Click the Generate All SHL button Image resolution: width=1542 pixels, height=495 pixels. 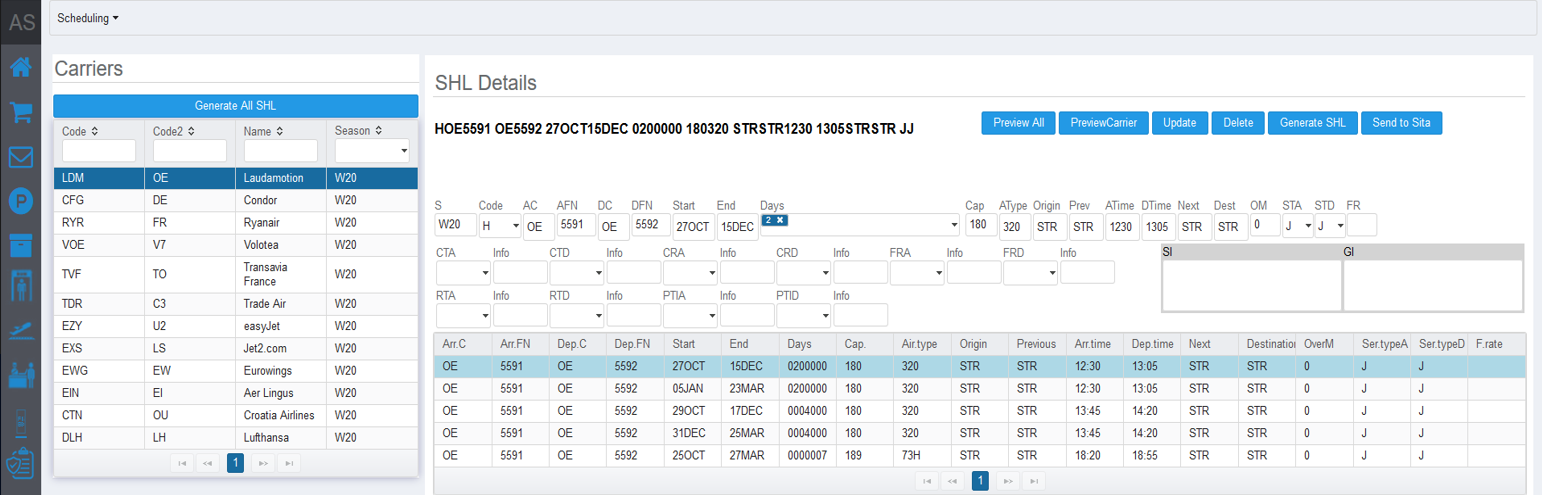coord(235,106)
